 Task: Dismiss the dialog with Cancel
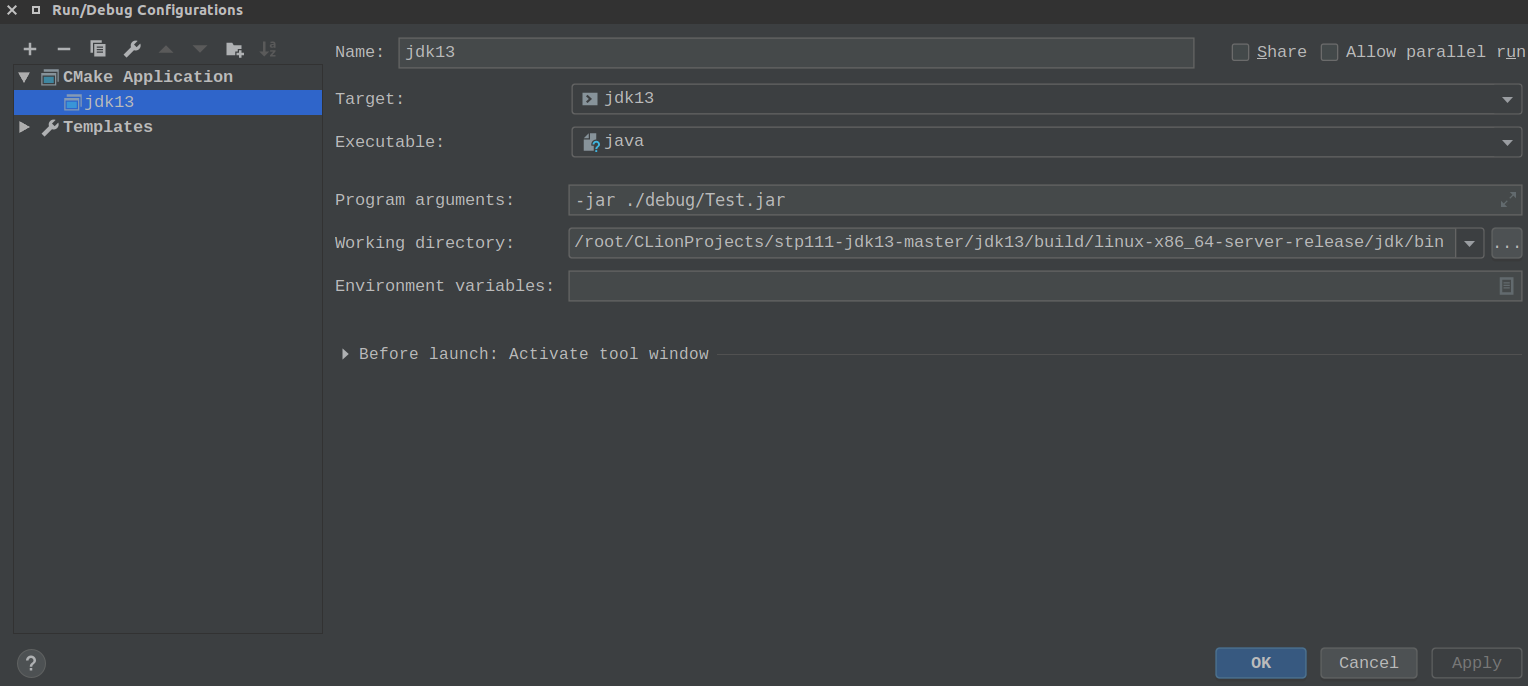pyautogui.click(x=1369, y=663)
